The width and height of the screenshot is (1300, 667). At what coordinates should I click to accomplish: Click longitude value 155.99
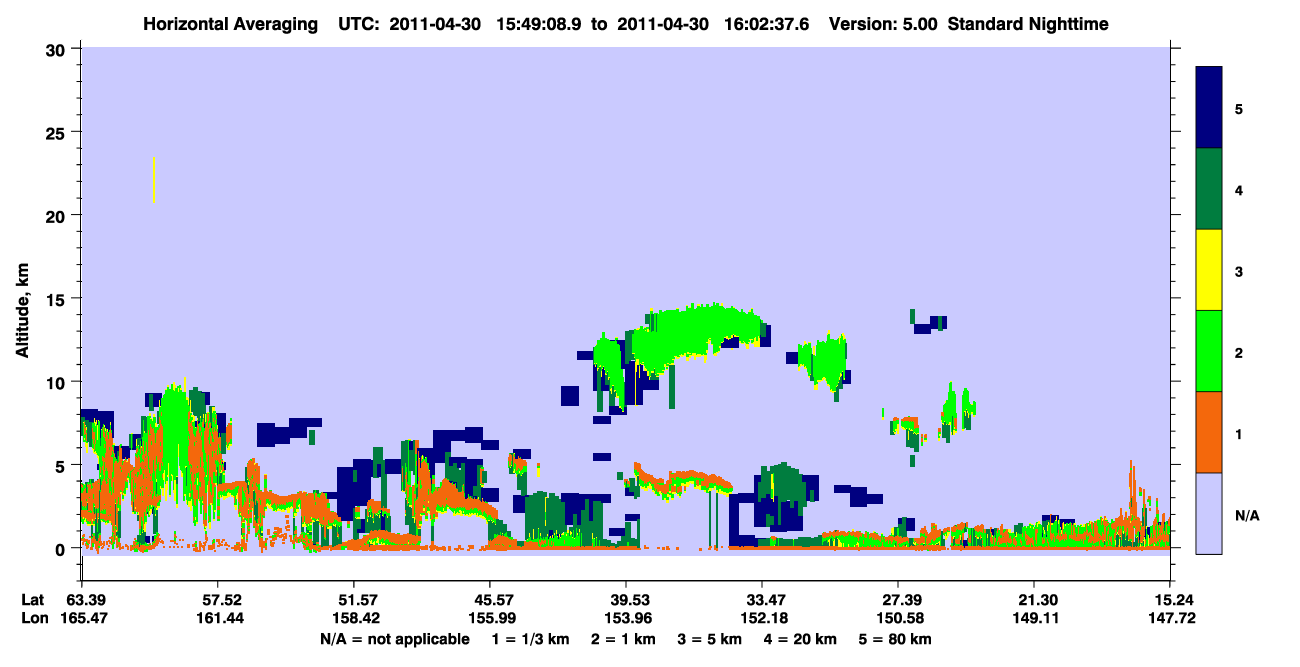coord(490,618)
